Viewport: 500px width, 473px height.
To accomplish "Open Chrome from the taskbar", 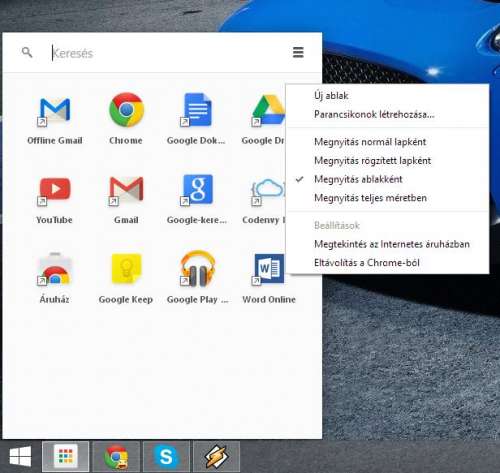I will pos(116,457).
